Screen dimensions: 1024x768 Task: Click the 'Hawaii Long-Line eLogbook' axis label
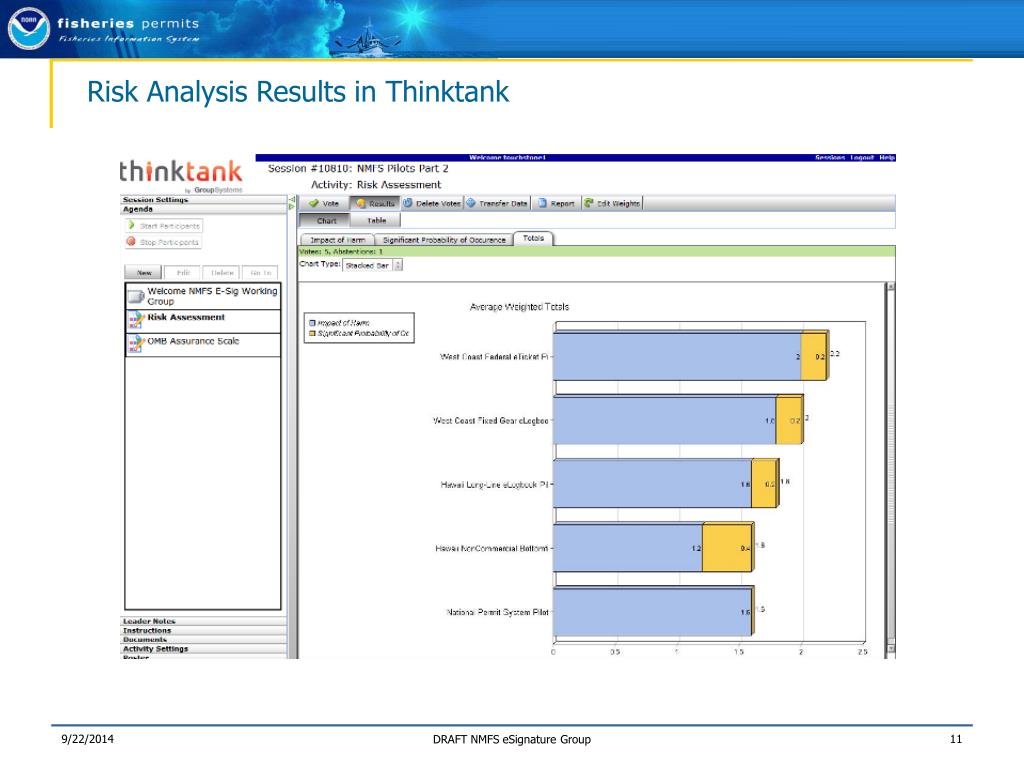coord(494,485)
